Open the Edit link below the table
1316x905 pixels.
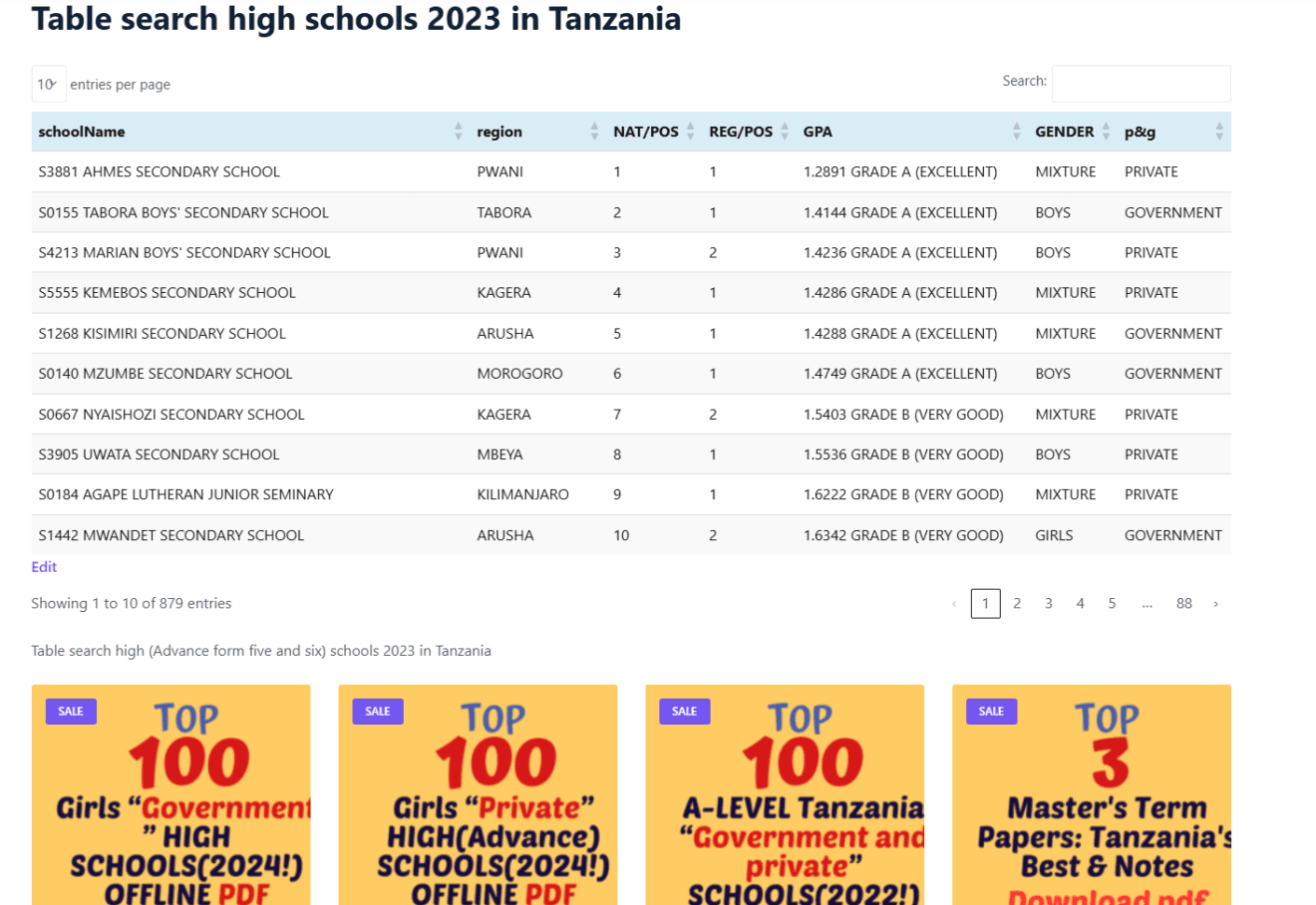click(44, 566)
